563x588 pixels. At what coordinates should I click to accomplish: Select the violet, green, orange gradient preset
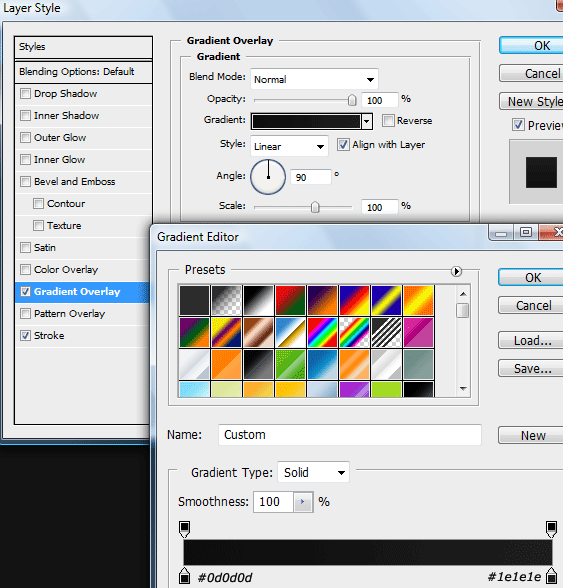194,332
